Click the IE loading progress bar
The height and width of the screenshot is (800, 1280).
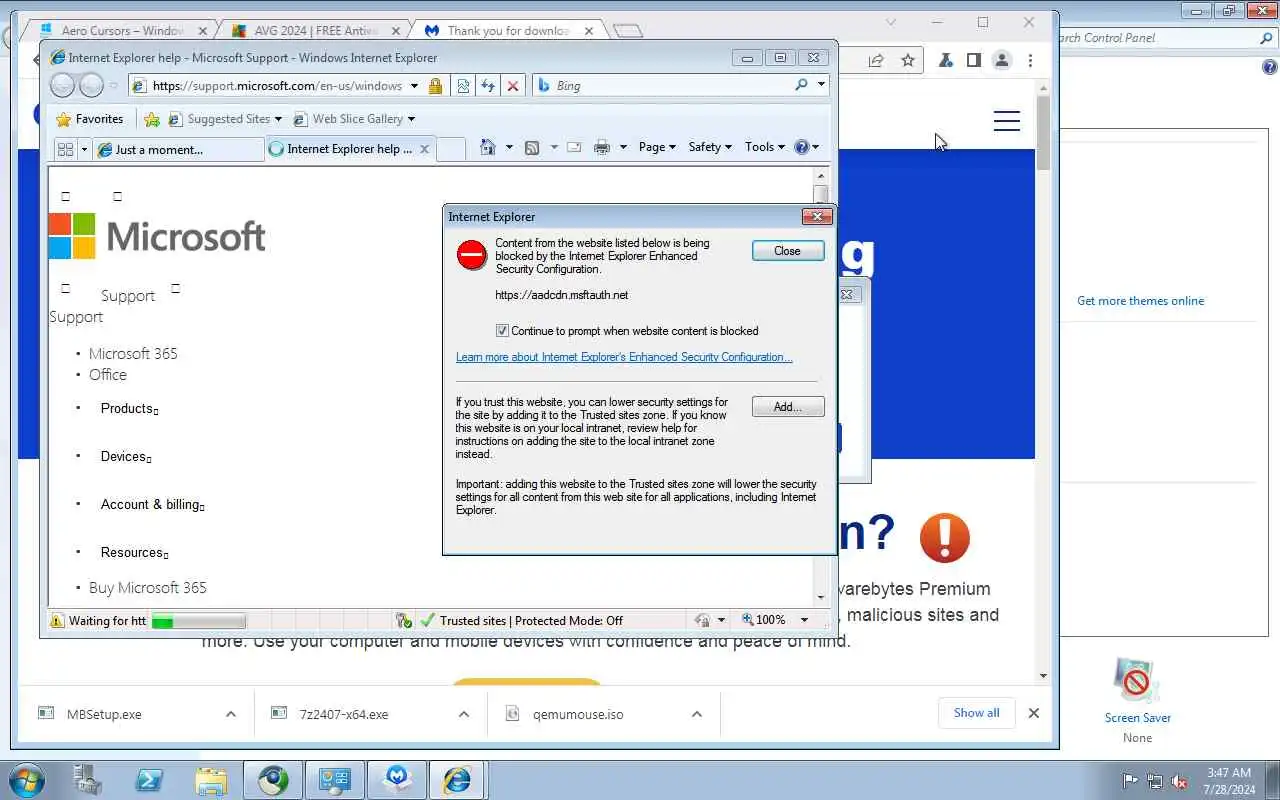point(198,621)
